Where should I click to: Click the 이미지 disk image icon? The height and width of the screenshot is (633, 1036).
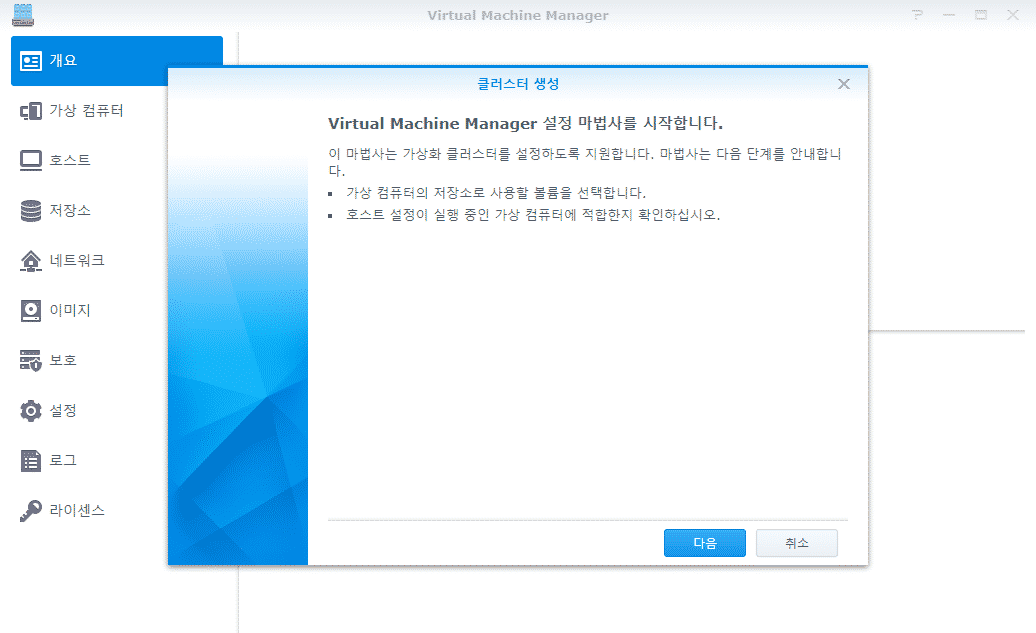[30, 311]
